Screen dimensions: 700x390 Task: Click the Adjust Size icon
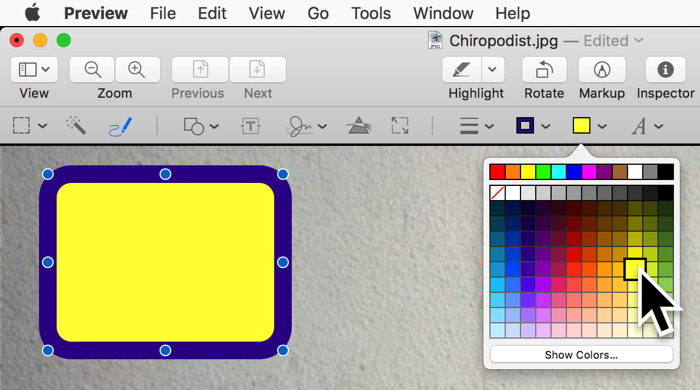400,126
